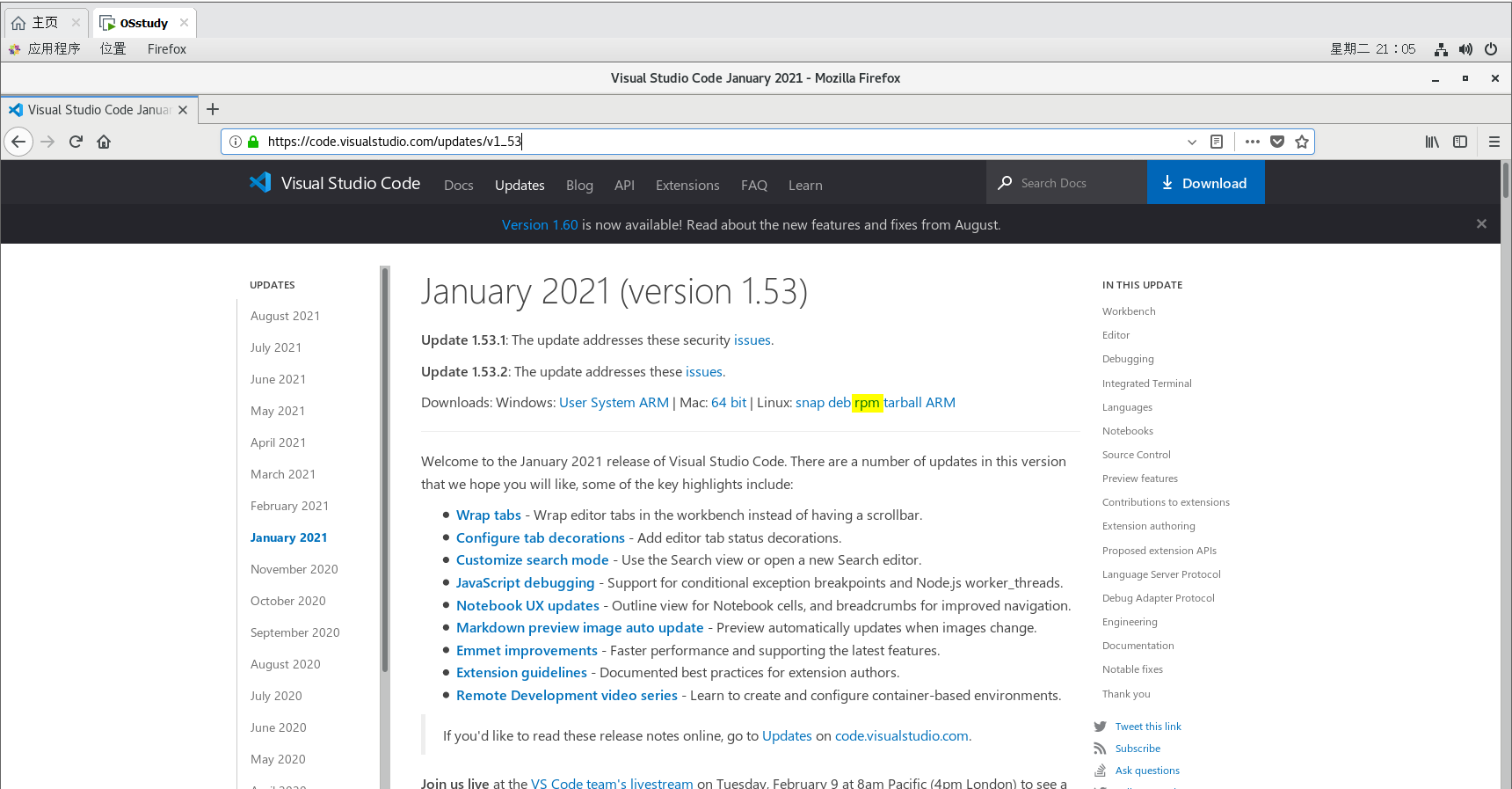Show sidebars icon in Firefox toolbar
The width and height of the screenshot is (1512, 789).
click(x=1460, y=142)
